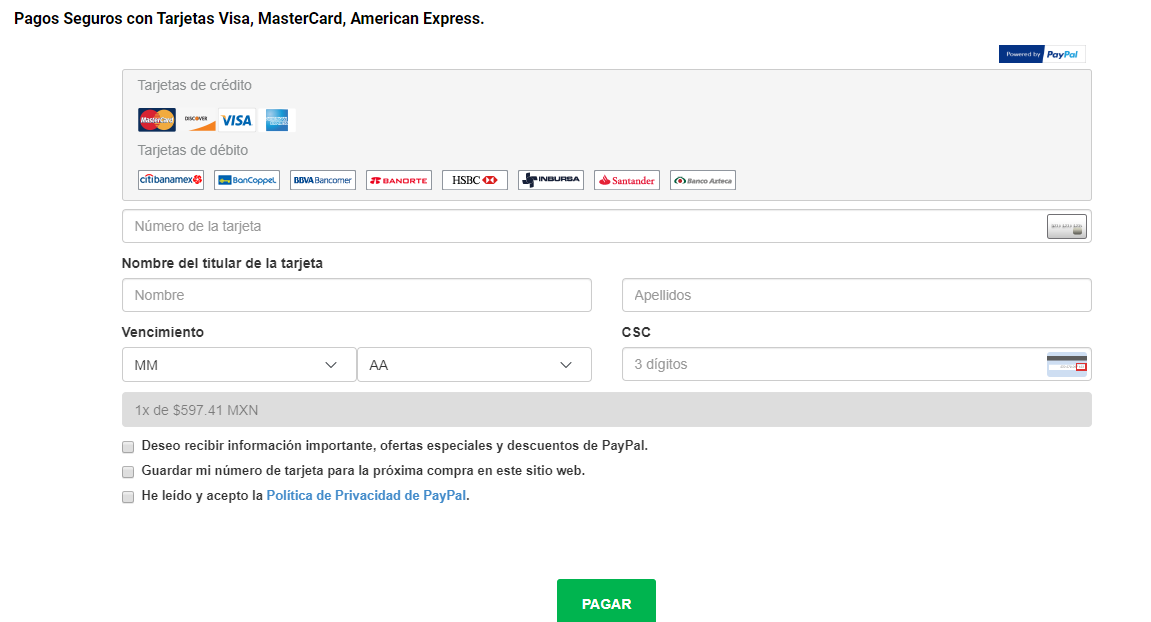
Task: Click the Tarjetas de crédito label
Action: (195, 85)
